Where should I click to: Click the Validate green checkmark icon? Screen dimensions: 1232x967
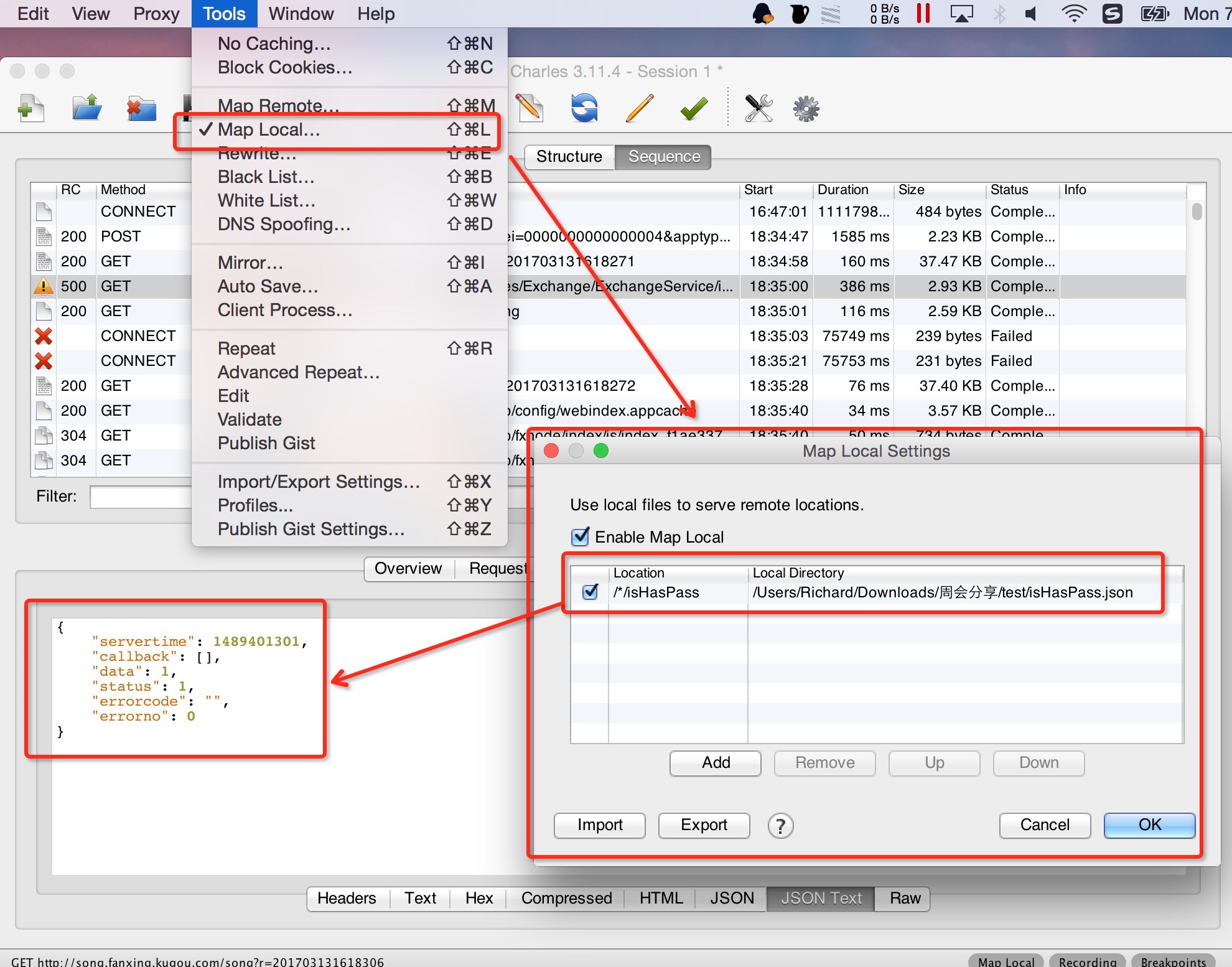(x=694, y=109)
